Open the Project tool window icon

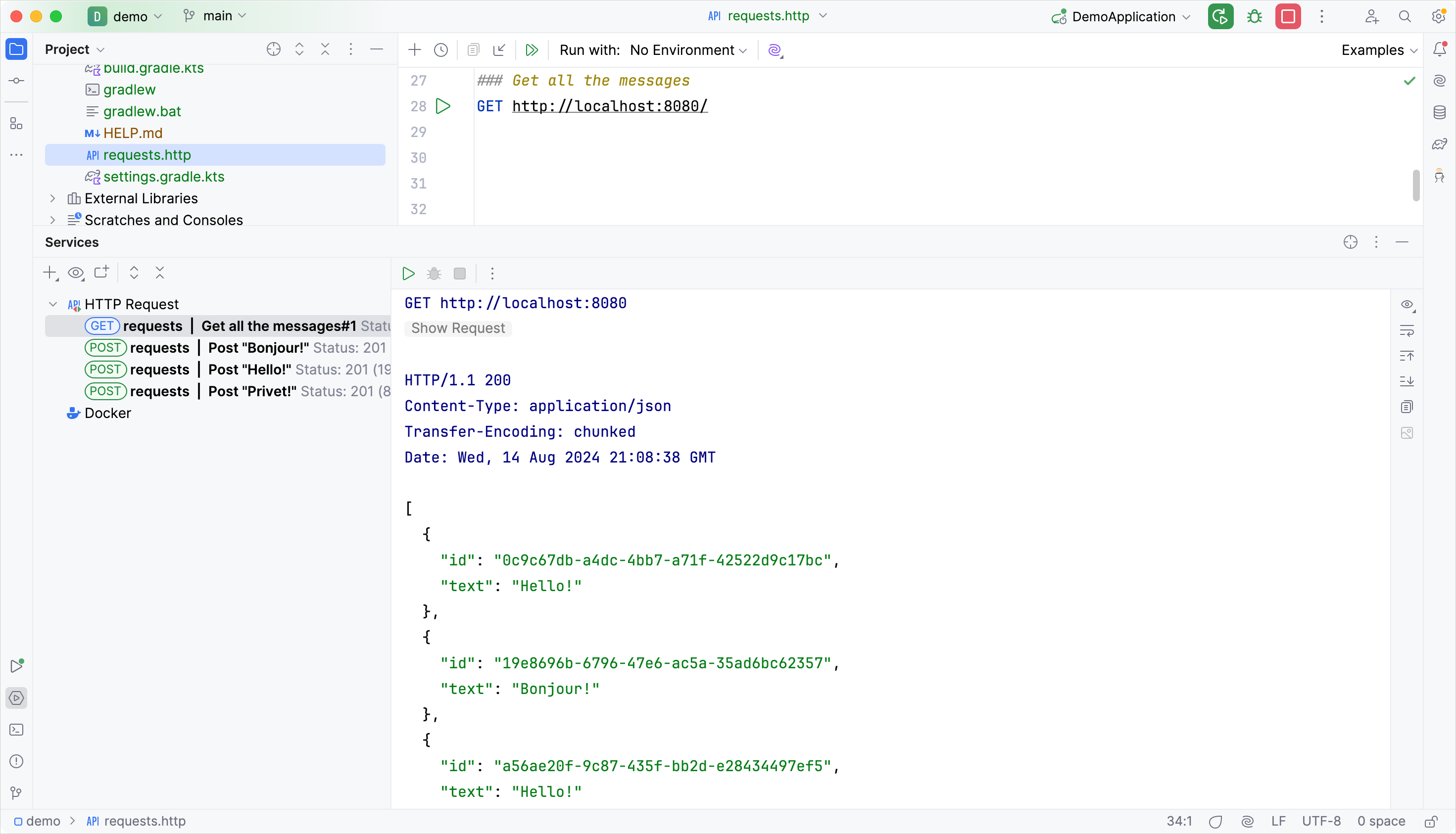tap(17, 49)
